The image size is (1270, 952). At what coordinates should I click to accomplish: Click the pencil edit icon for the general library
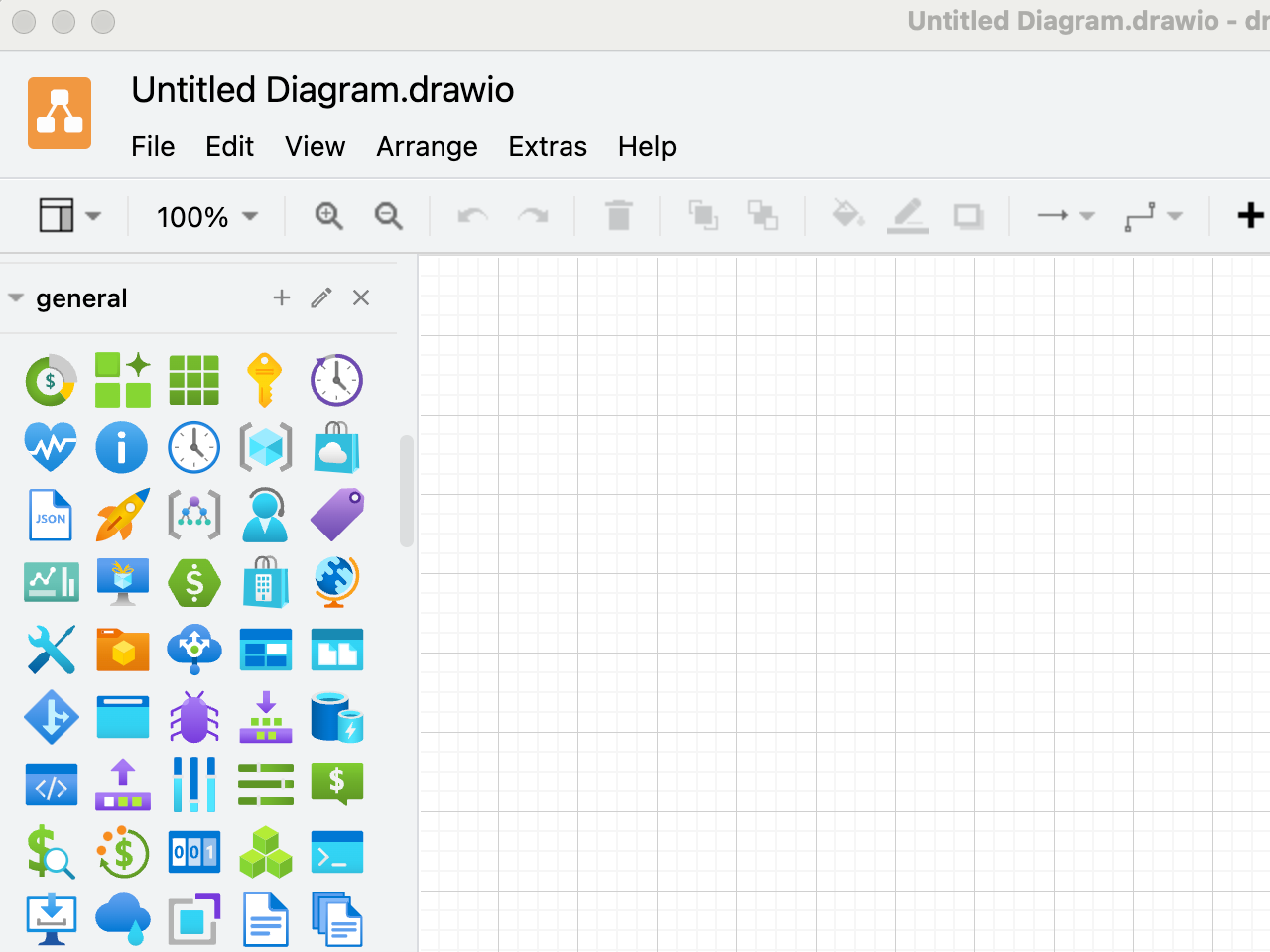click(x=321, y=297)
